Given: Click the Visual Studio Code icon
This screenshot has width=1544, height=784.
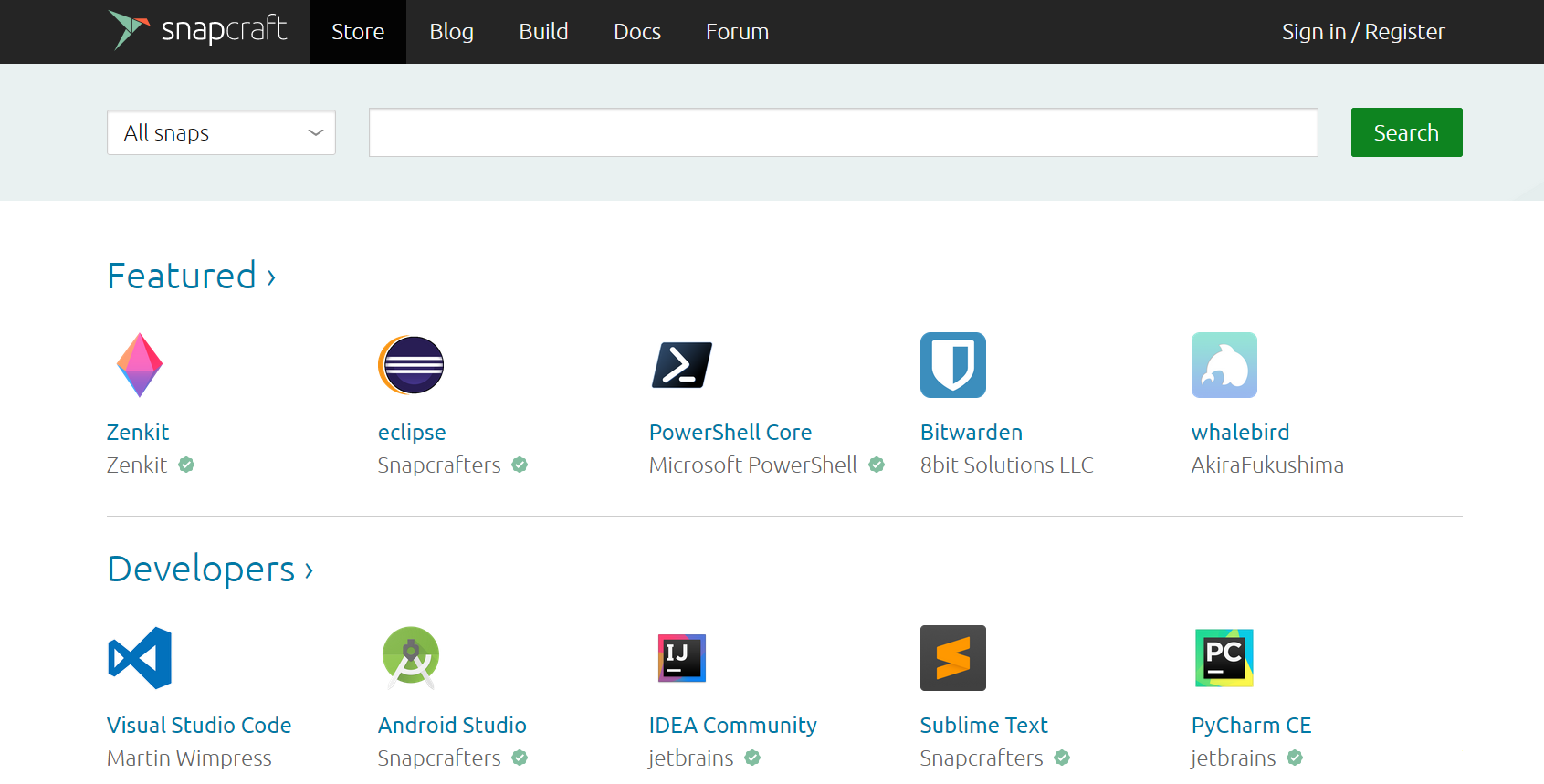Looking at the screenshot, I should point(140,658).
